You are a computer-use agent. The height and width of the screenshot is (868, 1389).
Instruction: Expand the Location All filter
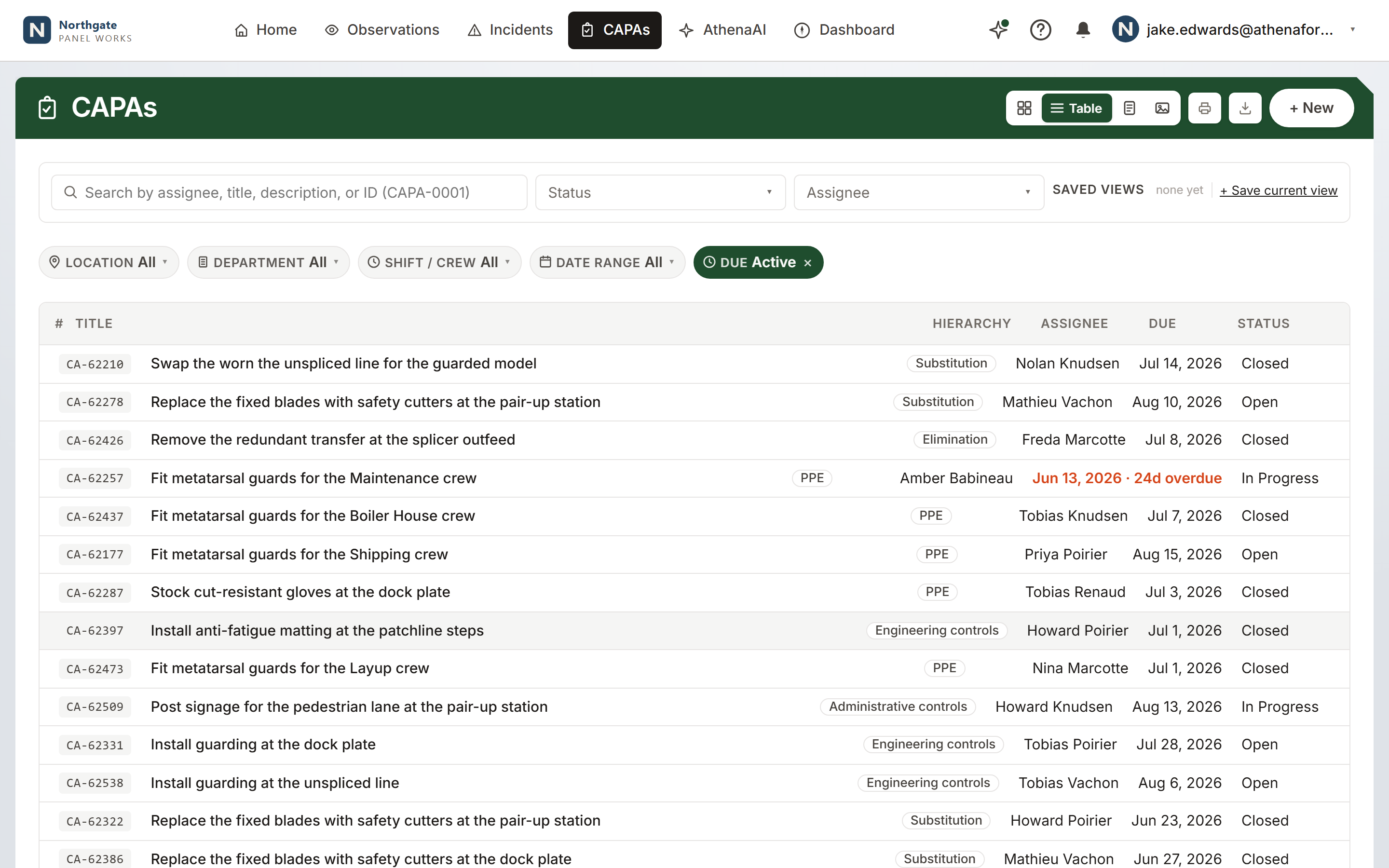[x=109, y=262]
